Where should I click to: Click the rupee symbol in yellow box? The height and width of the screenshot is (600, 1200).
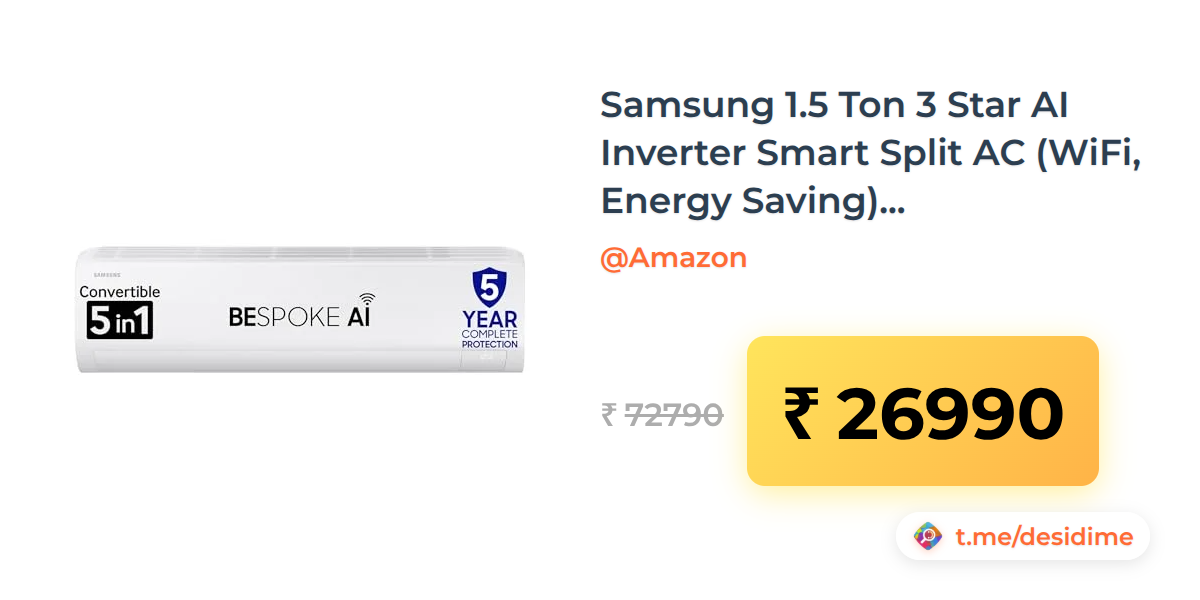(801, 414)
